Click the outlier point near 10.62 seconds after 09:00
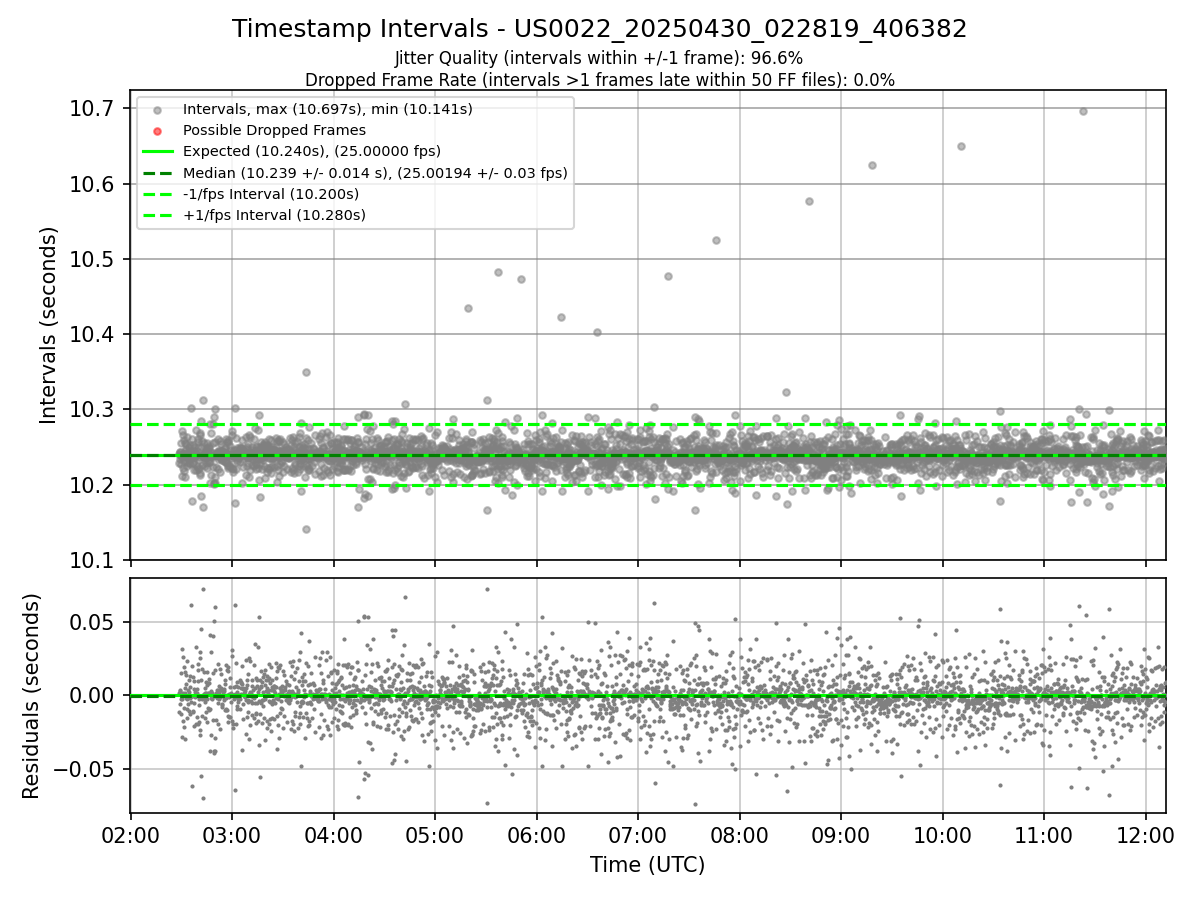 point(872,165)
